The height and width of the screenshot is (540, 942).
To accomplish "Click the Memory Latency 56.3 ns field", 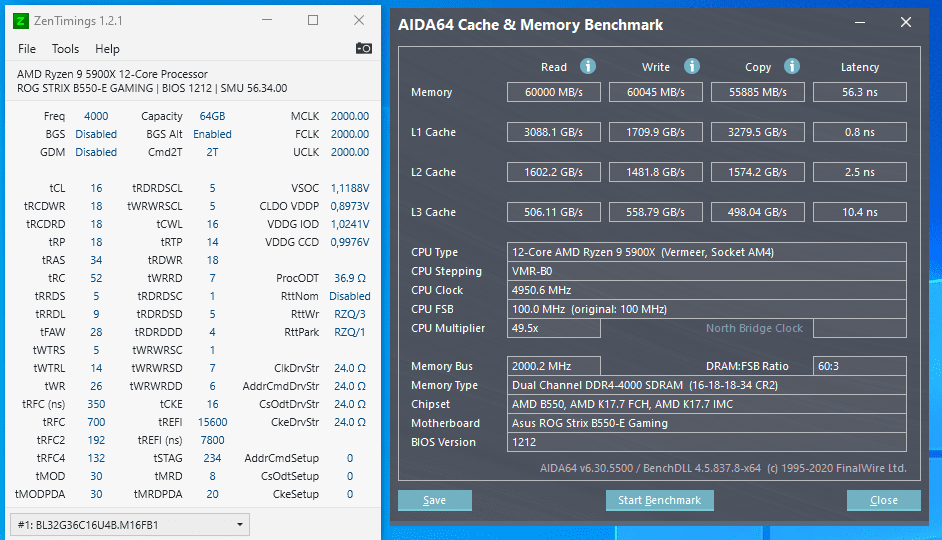I will [860, 92].
